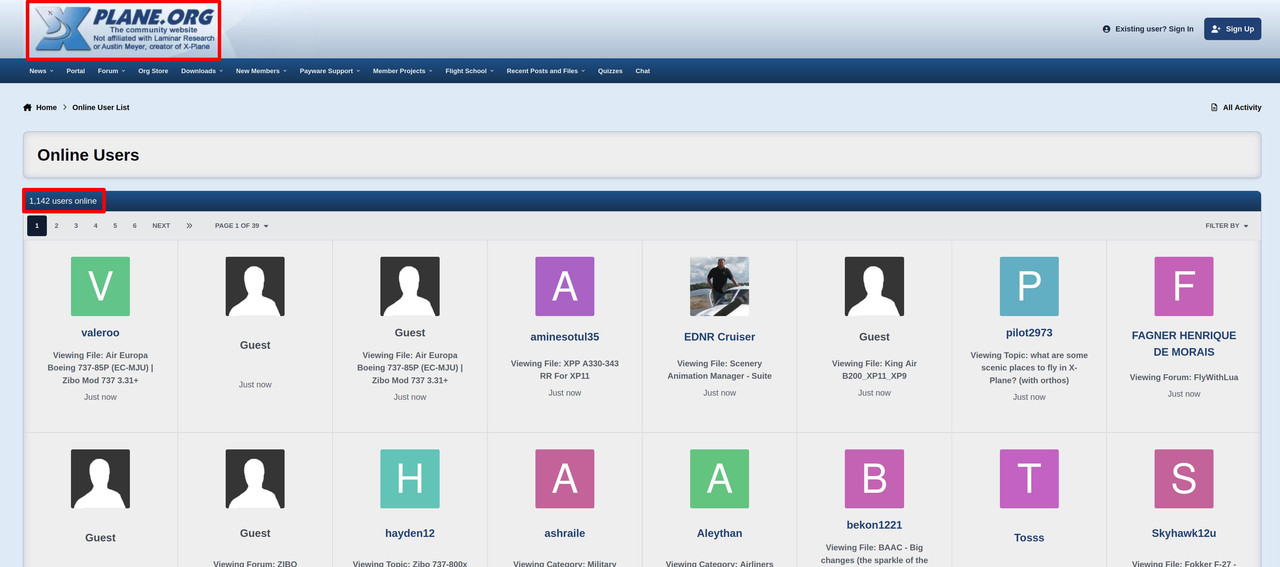Image resolution: width=1280 pixels, height=567 pixels.
Task: Expand the Forum dropdown menu
Action: pos(111,71)
